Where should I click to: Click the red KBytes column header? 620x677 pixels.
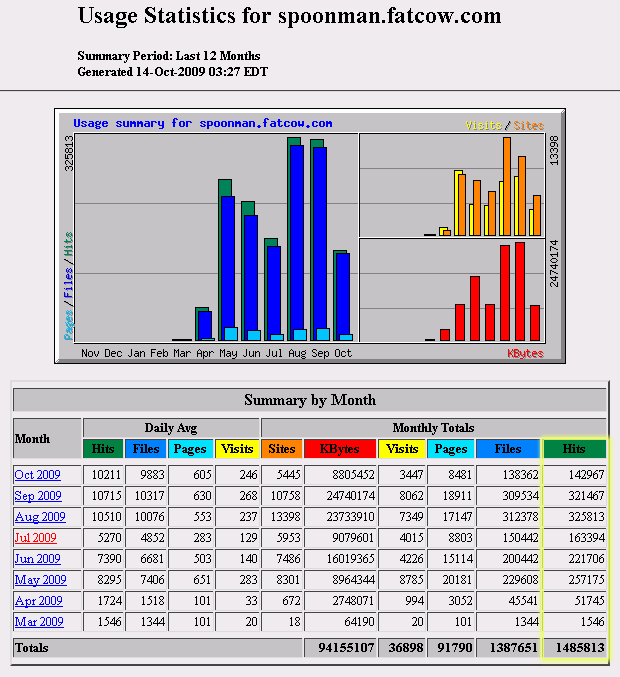click(341, 449)
